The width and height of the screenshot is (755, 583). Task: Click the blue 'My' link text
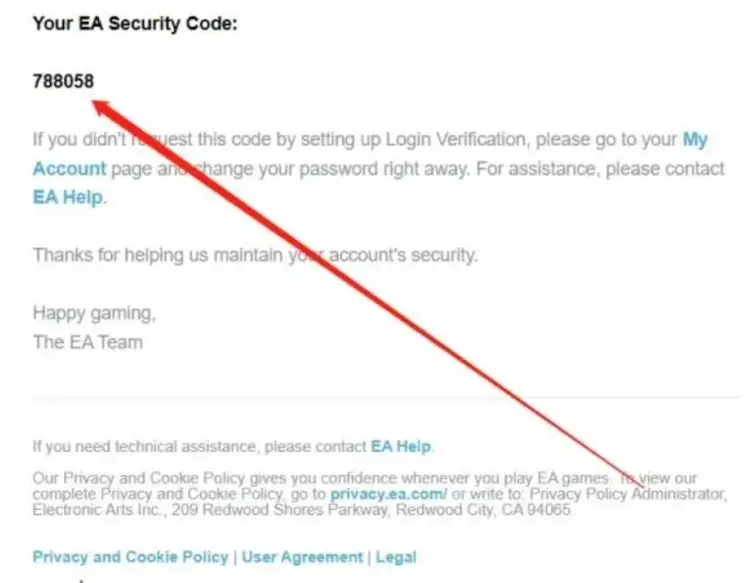coord(695,140)
